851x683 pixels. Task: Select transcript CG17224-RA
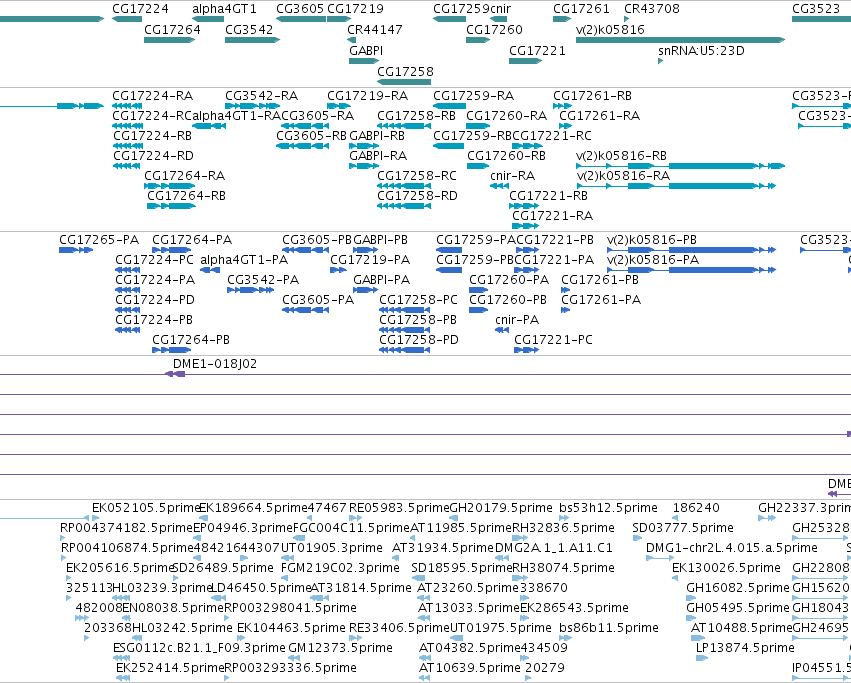(127, 106)
